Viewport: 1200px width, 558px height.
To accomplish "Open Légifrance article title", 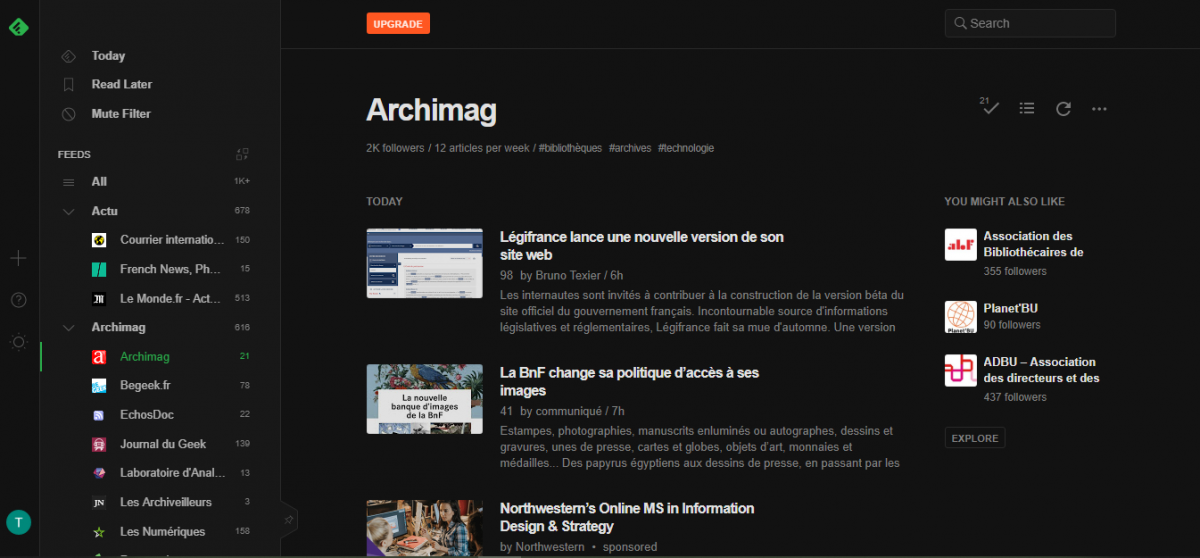I will 642,246.
